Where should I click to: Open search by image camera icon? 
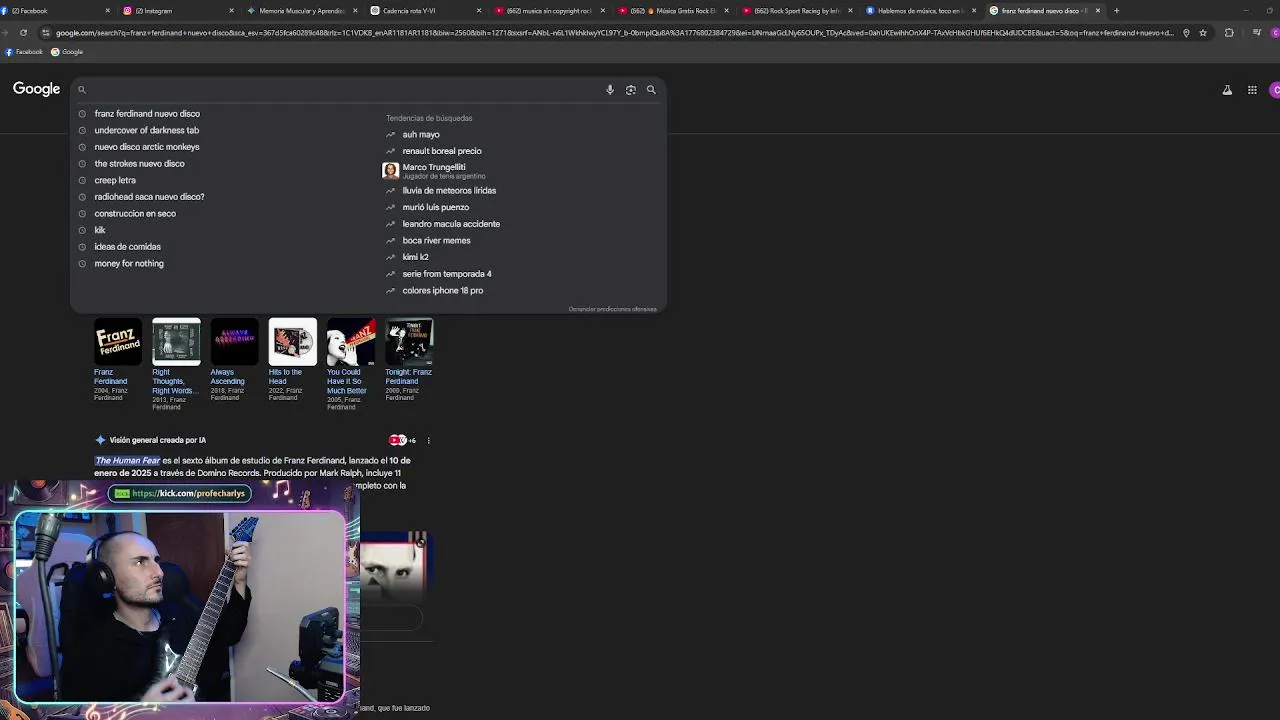631,90
